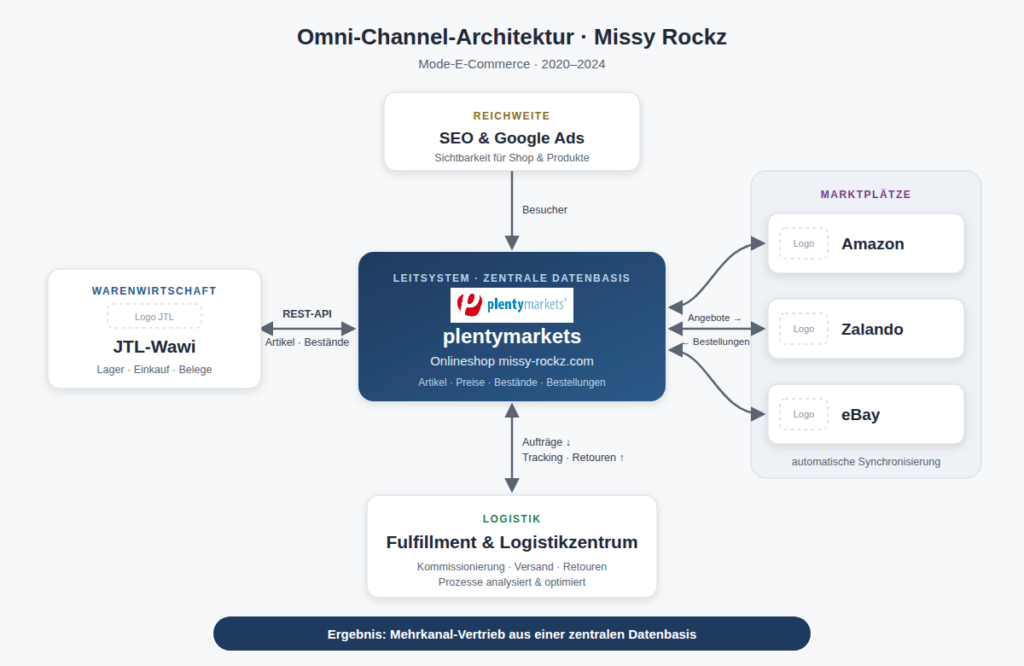Click Kommissionierung · Versand · Retouren text
Screen dimensions: 1024x666
point(511,567)
